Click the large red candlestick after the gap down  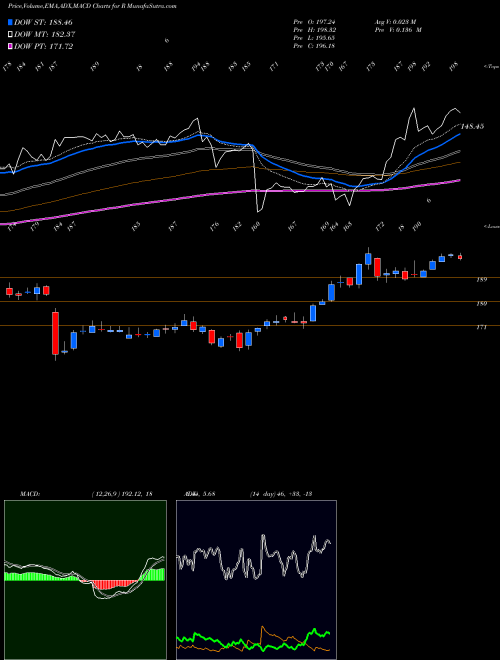click(56, 333)
